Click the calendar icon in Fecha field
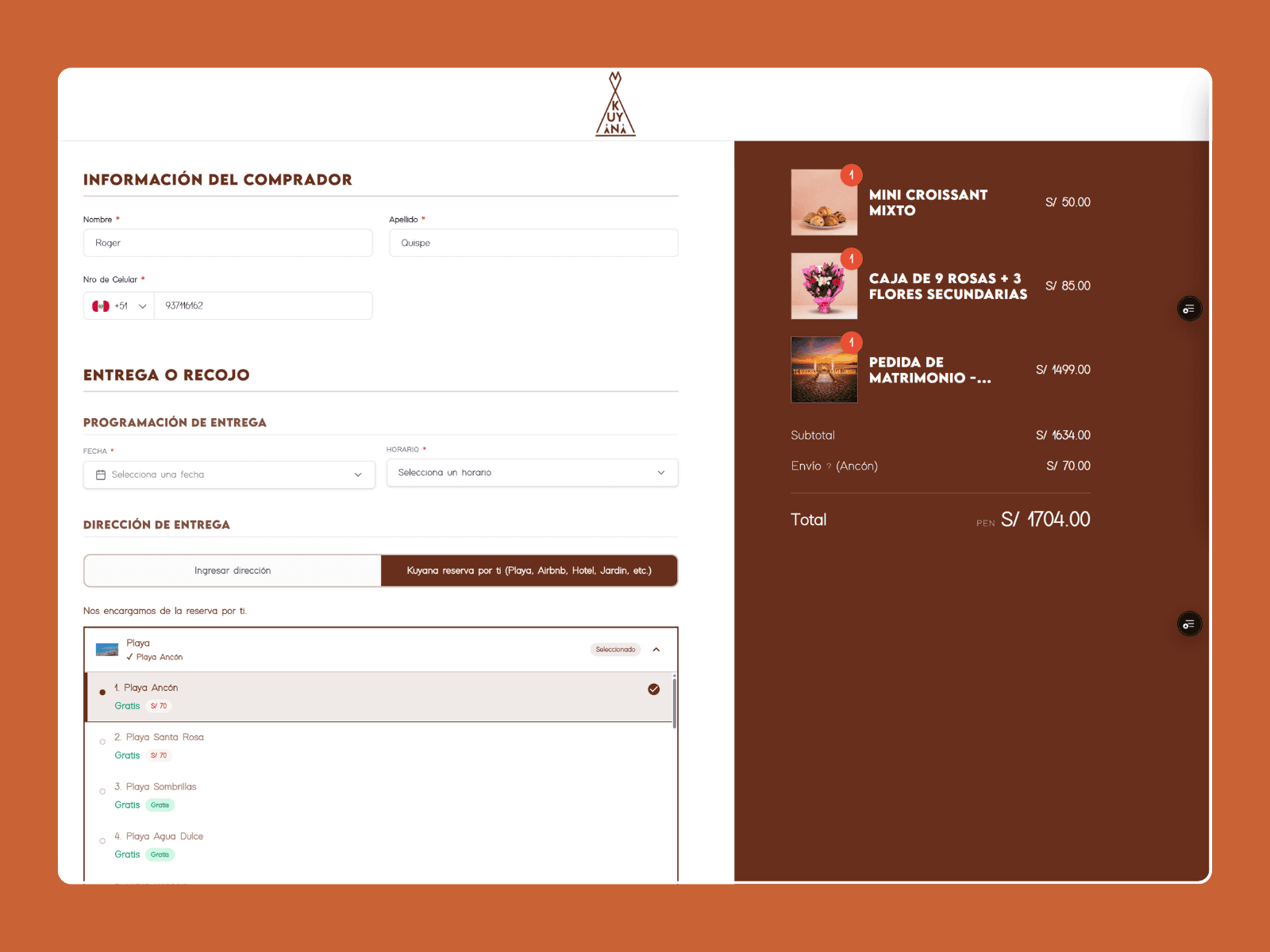 click(101, 474)
